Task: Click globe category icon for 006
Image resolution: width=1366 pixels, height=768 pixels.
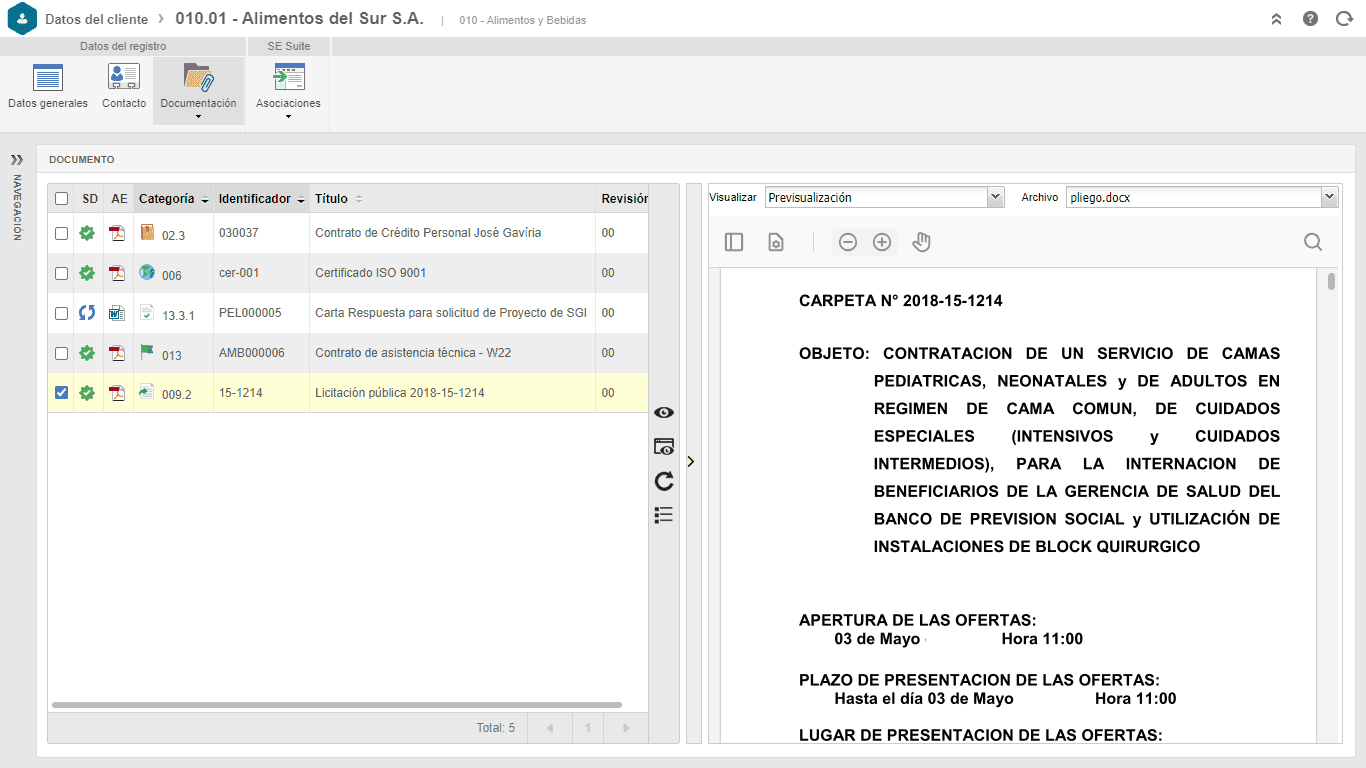Action: click(148, 272)
